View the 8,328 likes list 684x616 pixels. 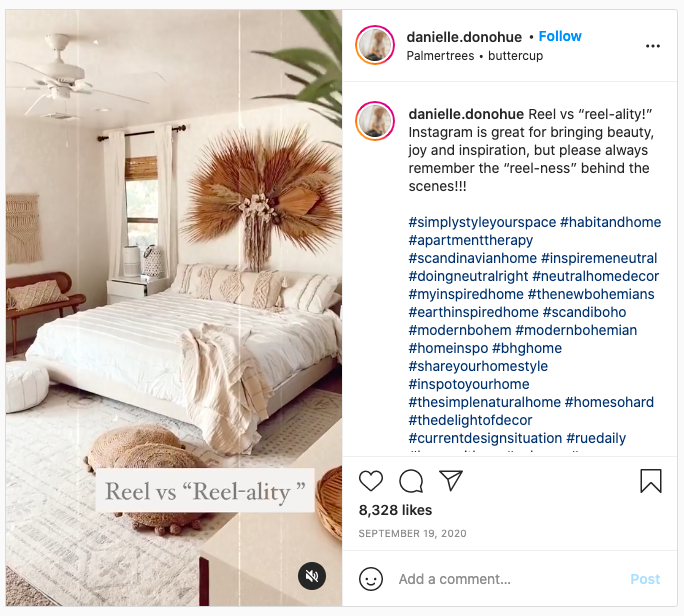[x=395, y=510]
